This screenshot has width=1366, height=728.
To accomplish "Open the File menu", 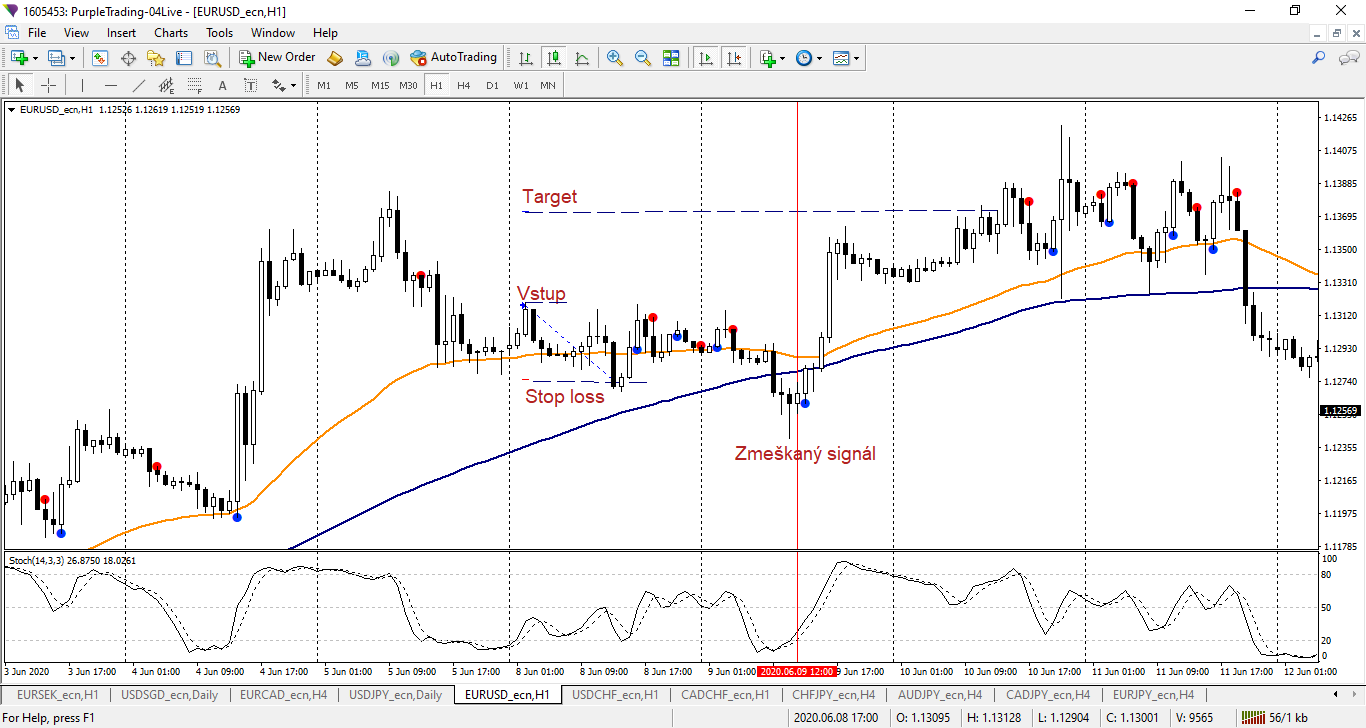I will click(x=37, y=32).
